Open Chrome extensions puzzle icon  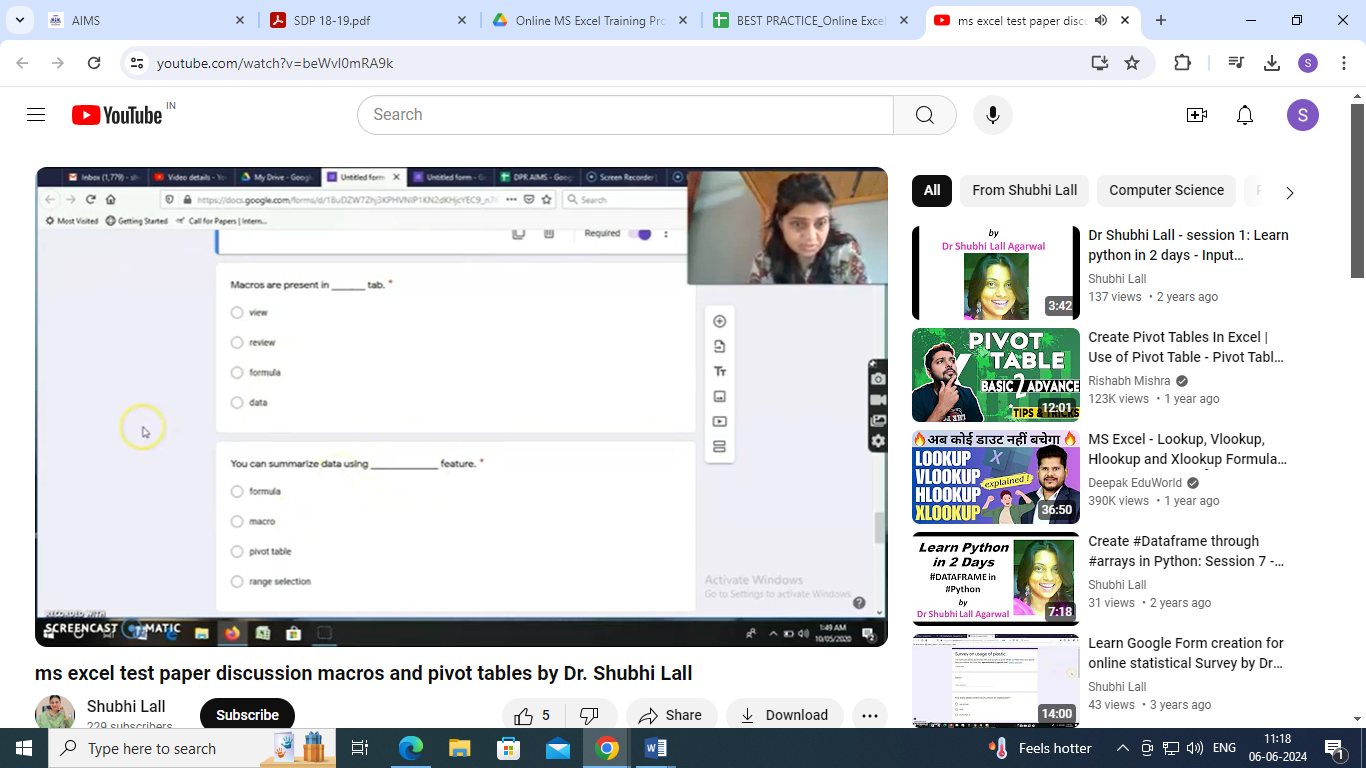[1182, 63]
